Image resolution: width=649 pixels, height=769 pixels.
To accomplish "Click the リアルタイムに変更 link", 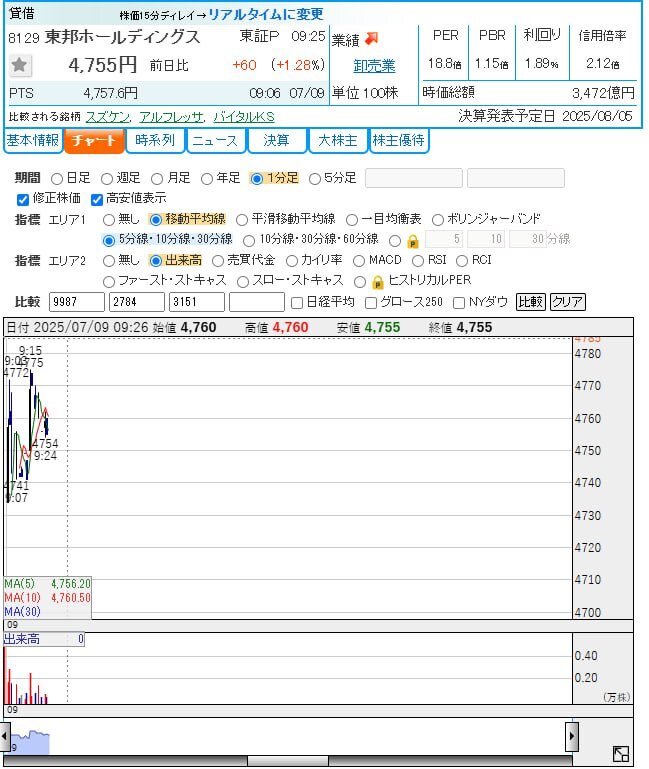I will pos(266,14).
